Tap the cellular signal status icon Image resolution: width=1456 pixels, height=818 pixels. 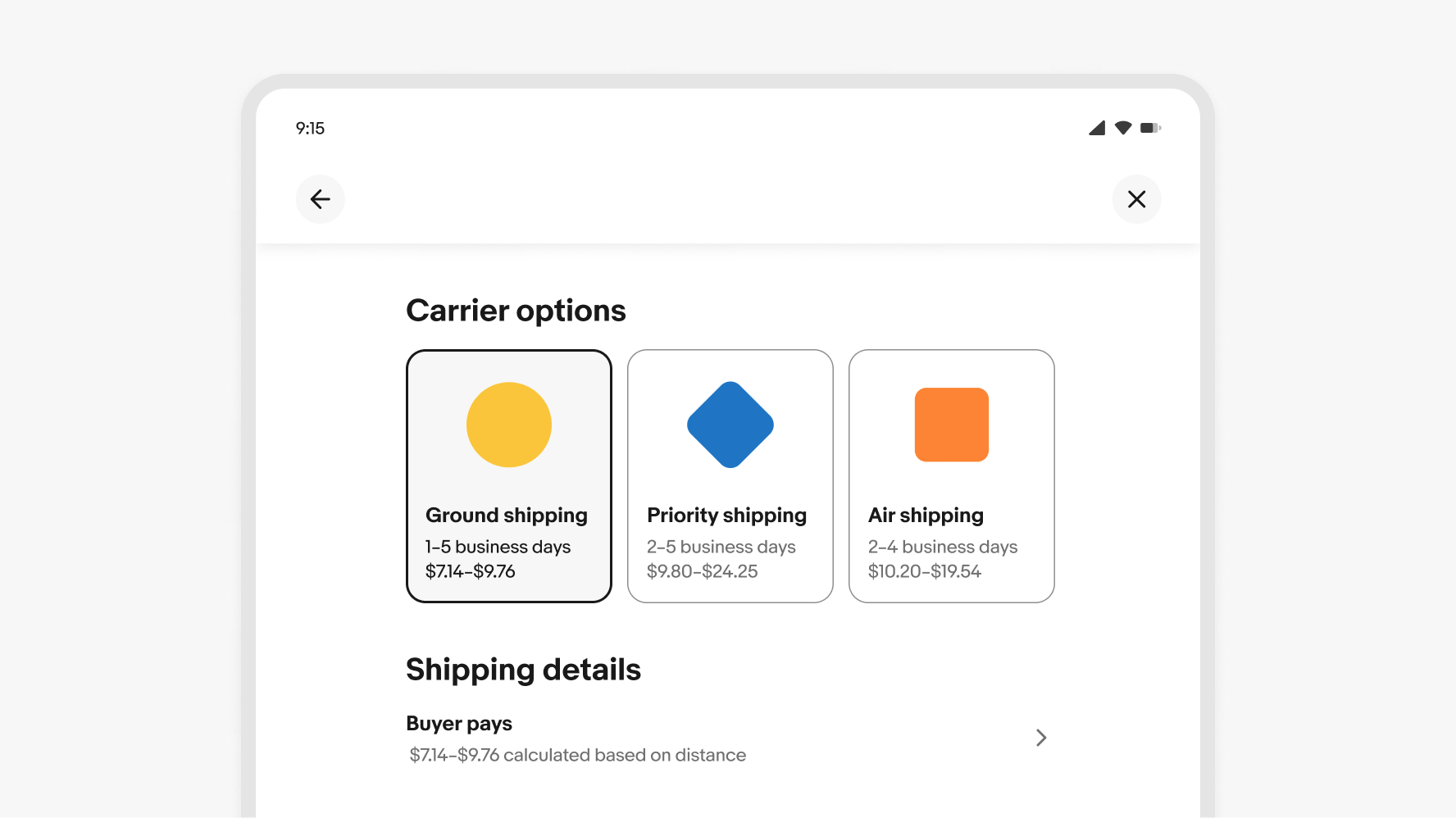tap(1097, 128)
